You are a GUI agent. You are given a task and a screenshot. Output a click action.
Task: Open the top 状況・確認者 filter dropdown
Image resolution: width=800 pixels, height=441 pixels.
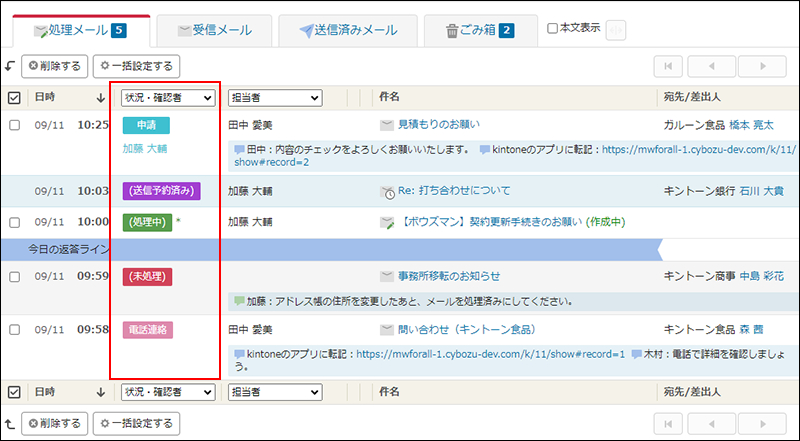[x=167, y=98]
